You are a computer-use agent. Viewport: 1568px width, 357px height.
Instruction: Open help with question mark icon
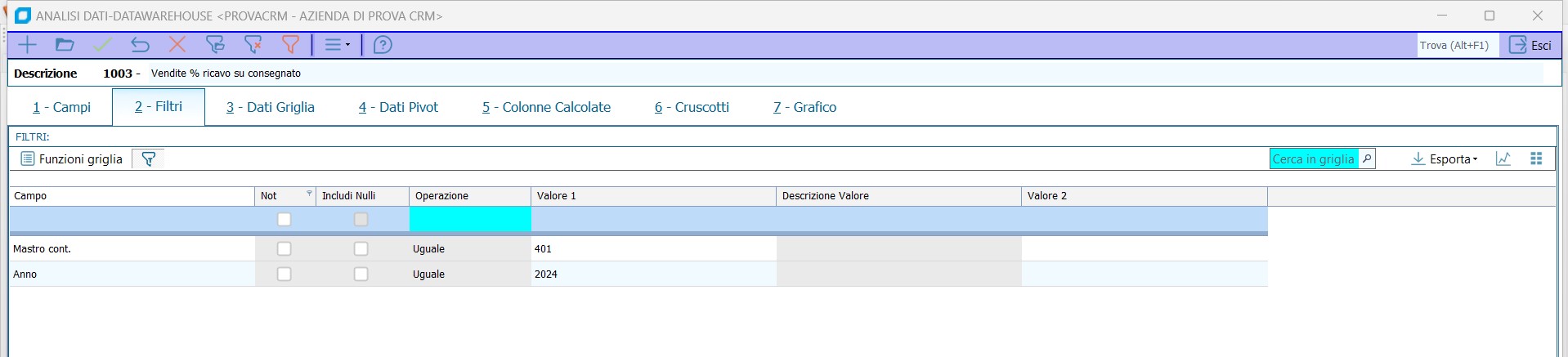coord(383,45)
